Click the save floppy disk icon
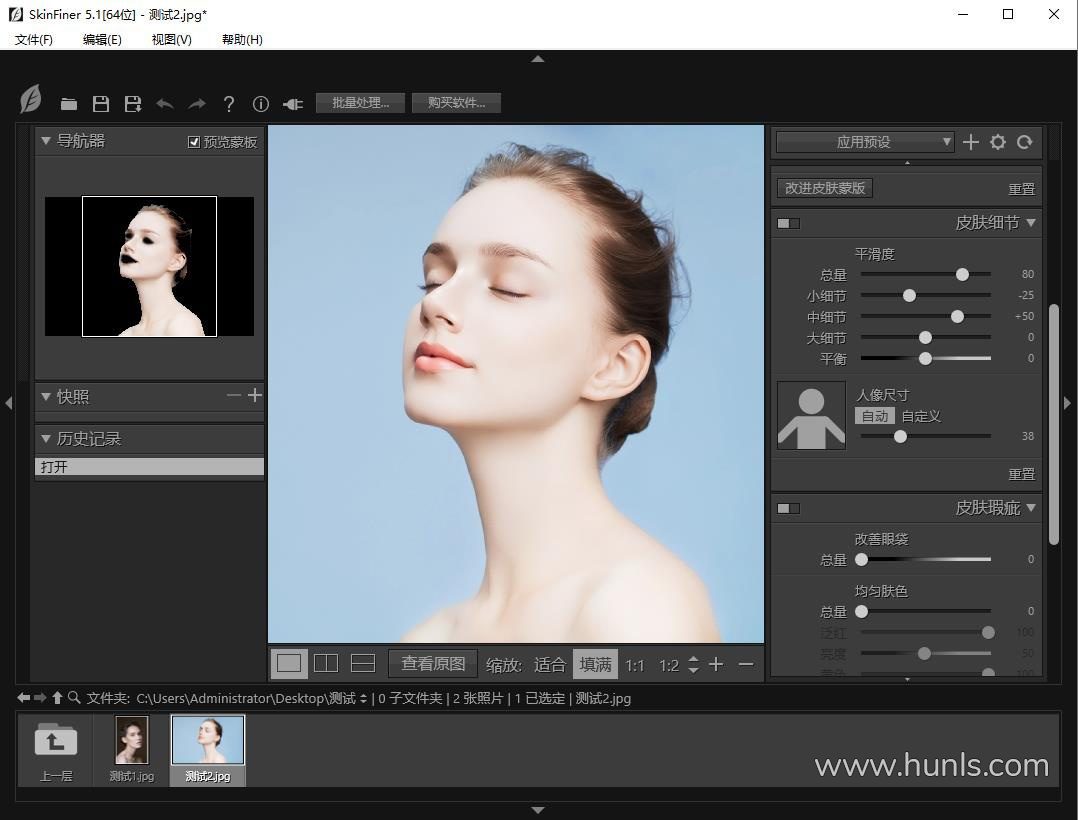The height and width of the screenshot is (820, 1078). tap(101, 104)
